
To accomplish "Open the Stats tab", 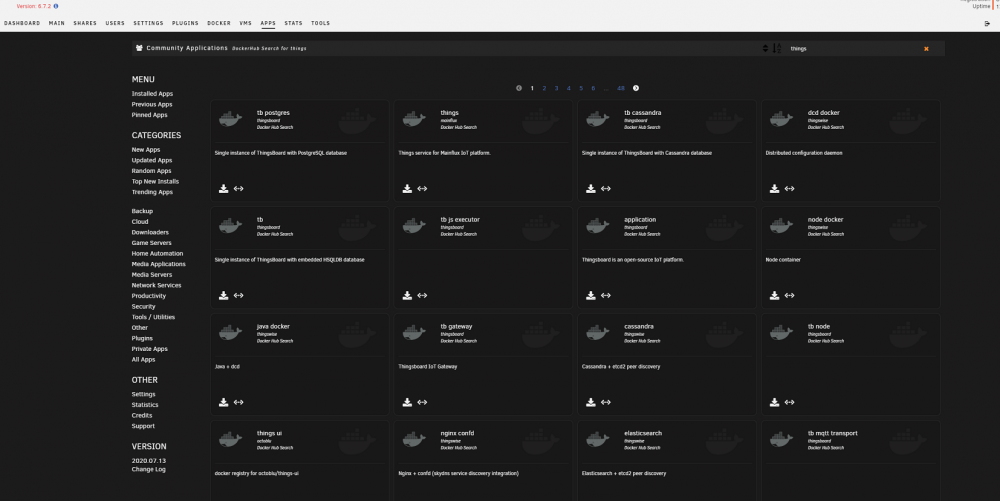I will coord(293,23).
